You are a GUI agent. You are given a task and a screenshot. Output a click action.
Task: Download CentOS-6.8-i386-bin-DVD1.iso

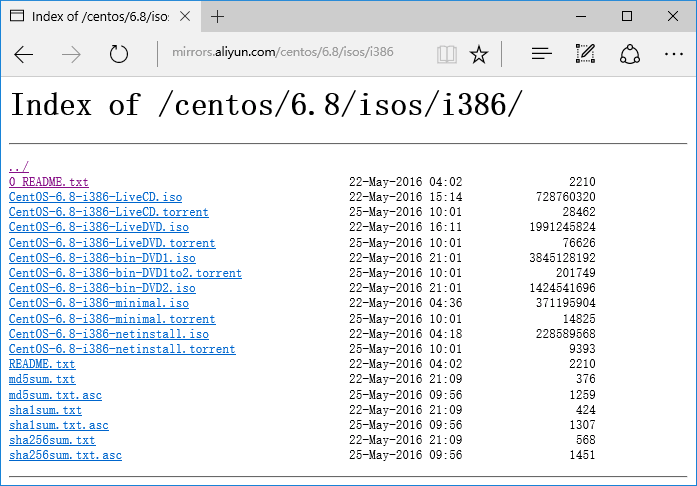tap(102, 258)
